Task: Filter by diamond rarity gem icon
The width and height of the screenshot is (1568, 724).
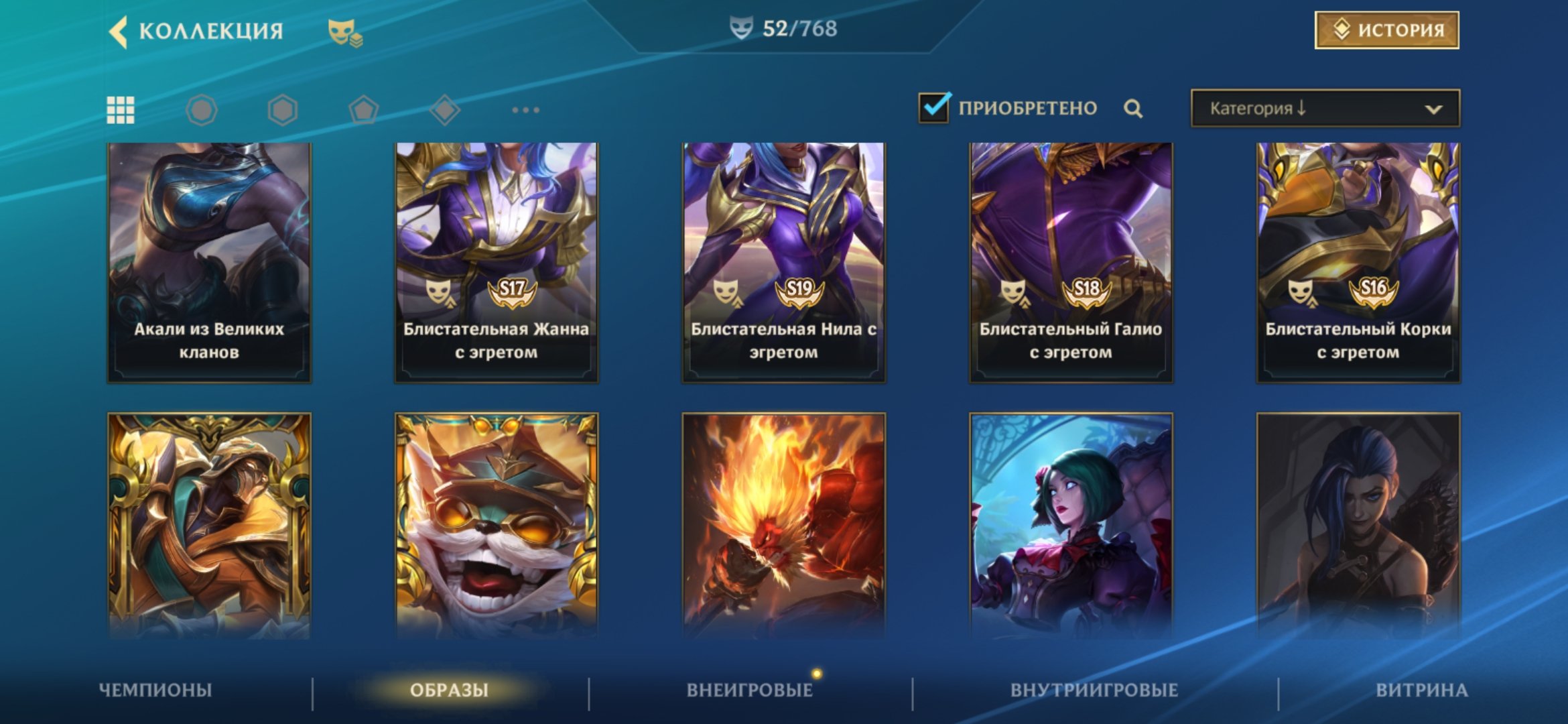Action: (445, 110)
